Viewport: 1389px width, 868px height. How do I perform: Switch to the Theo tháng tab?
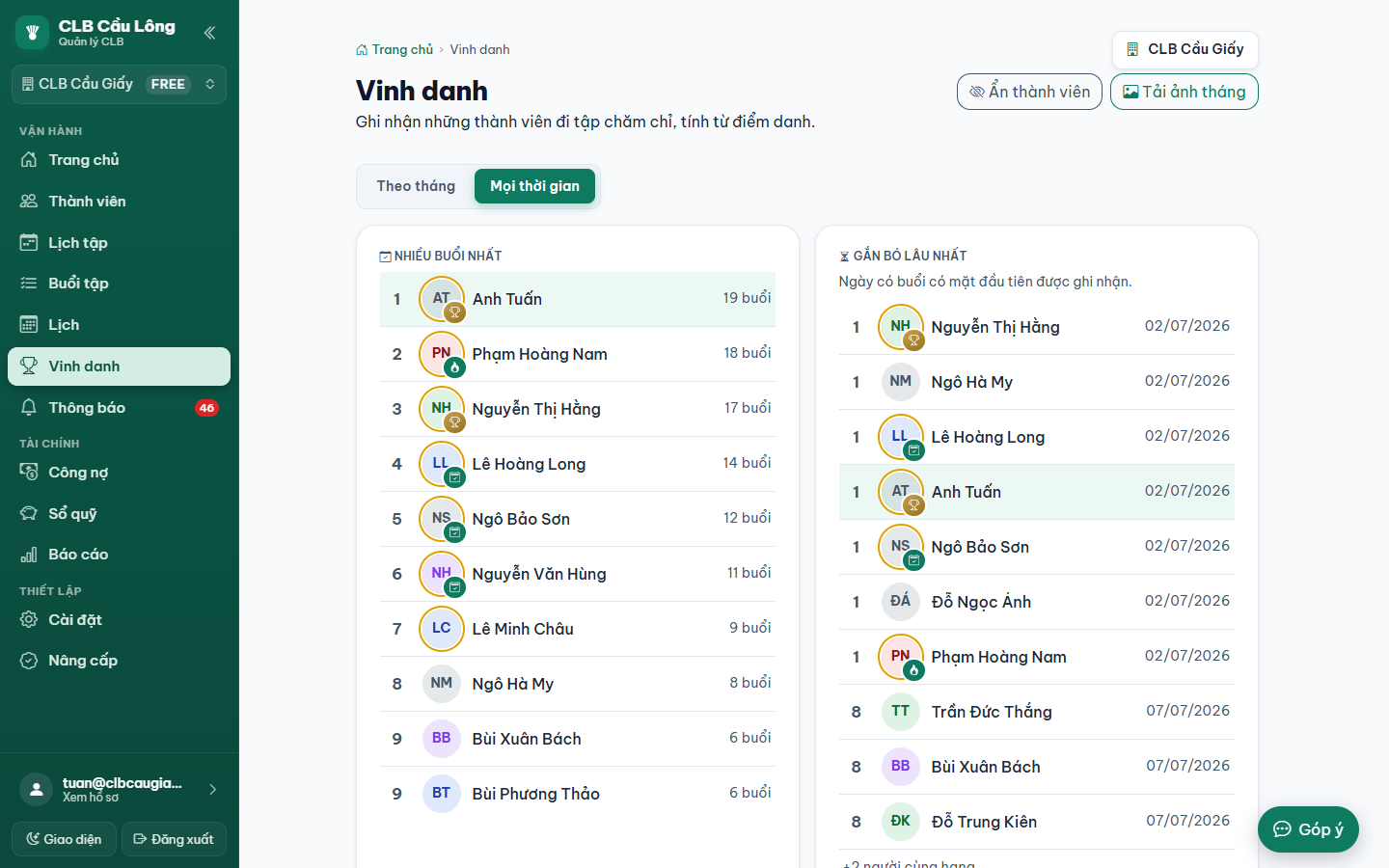coord(416,186)
